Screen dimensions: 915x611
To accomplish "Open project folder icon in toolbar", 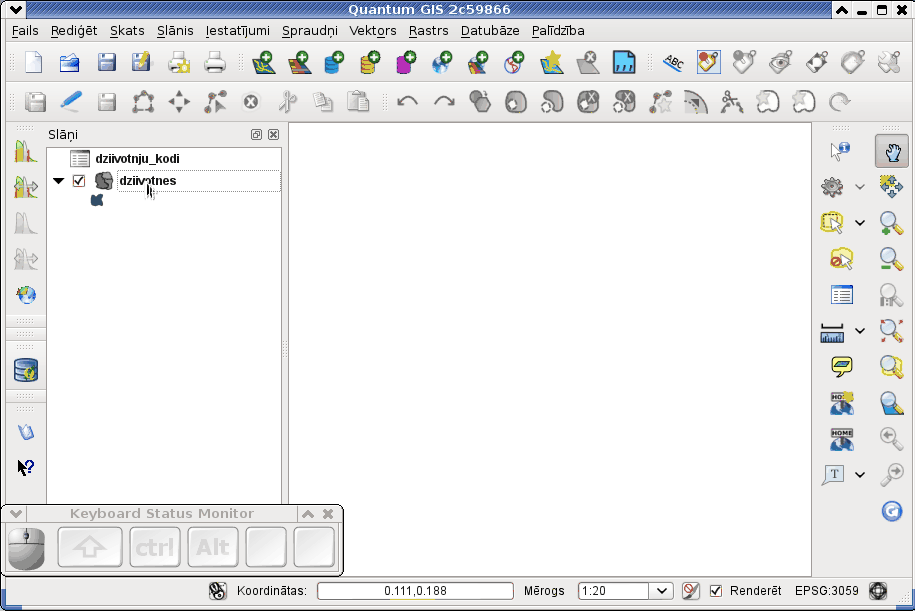I will [x=69, y=62].
